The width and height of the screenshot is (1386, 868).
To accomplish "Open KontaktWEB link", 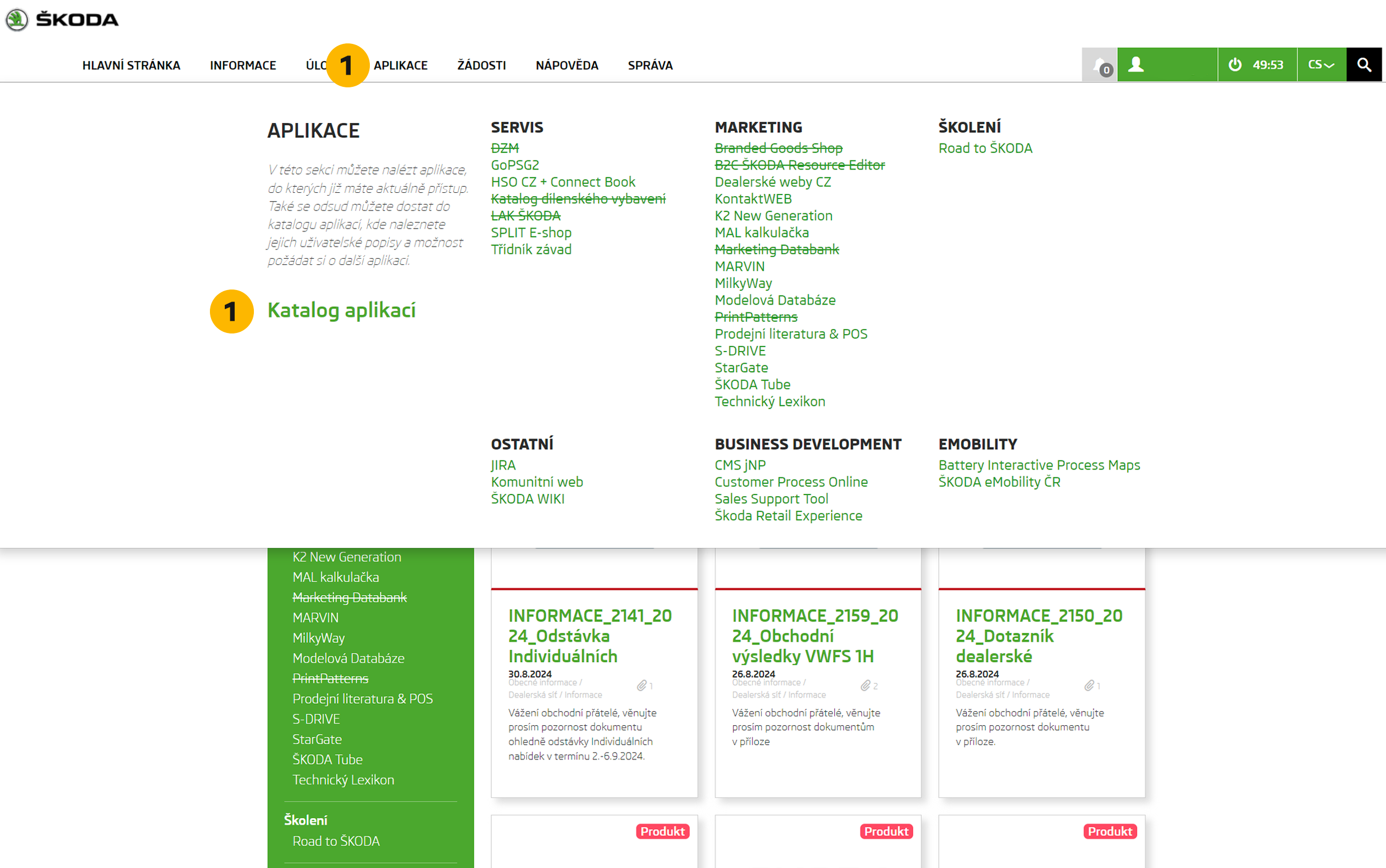I will click(753, 199).
